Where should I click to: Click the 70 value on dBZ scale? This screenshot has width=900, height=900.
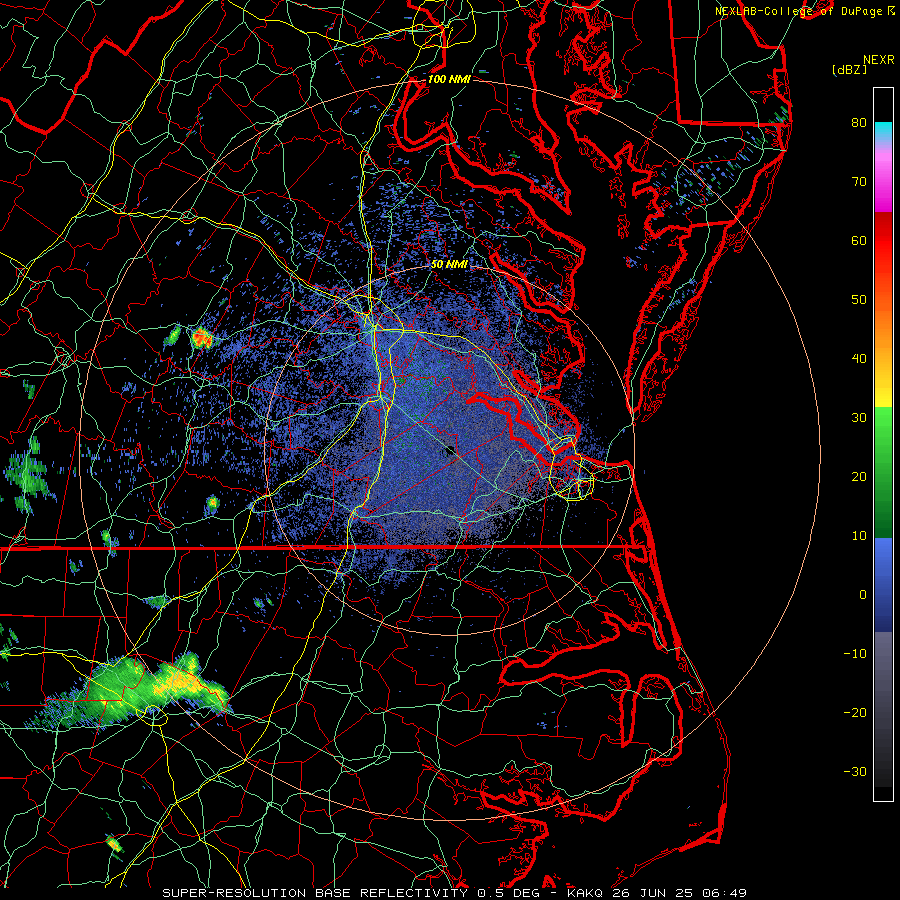(859, 181)
